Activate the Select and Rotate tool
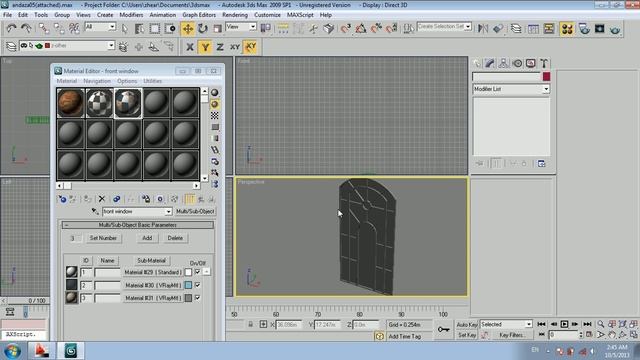640x360 pixels. [203, 28]
